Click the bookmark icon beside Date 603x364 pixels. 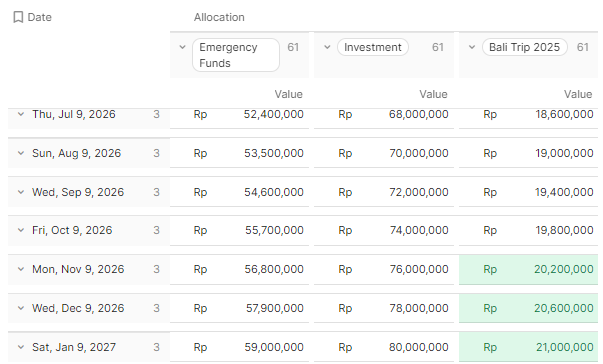[x=18, y=17]
